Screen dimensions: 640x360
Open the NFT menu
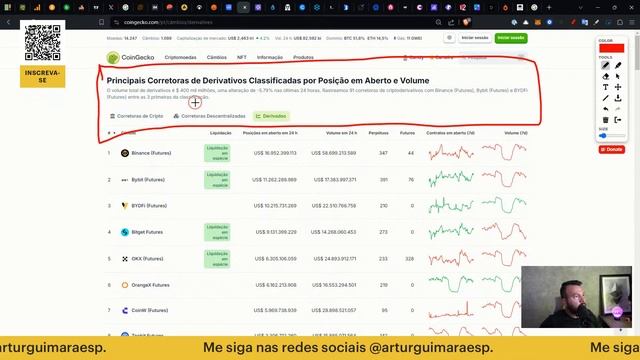click(242, 58)
